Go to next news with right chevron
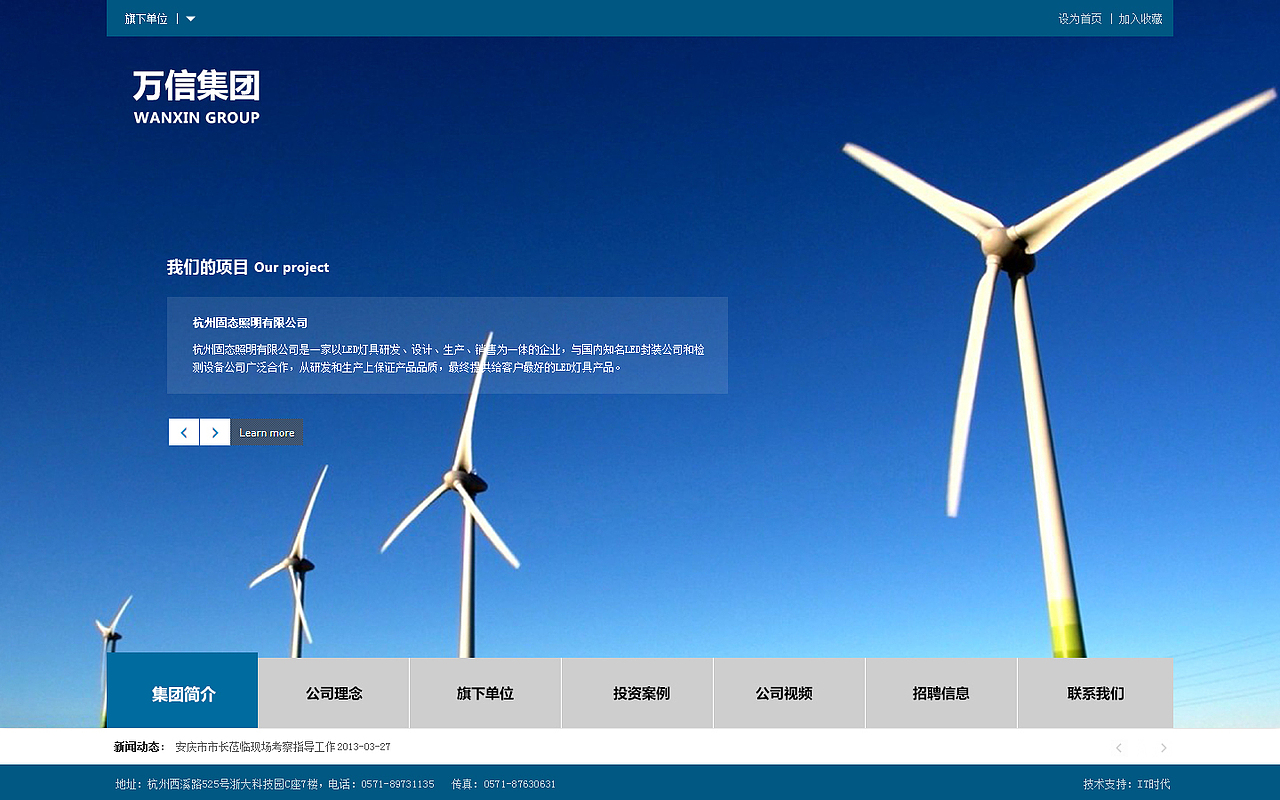Viewport: 1280px width, 800px height. [x=1163, y=748]
